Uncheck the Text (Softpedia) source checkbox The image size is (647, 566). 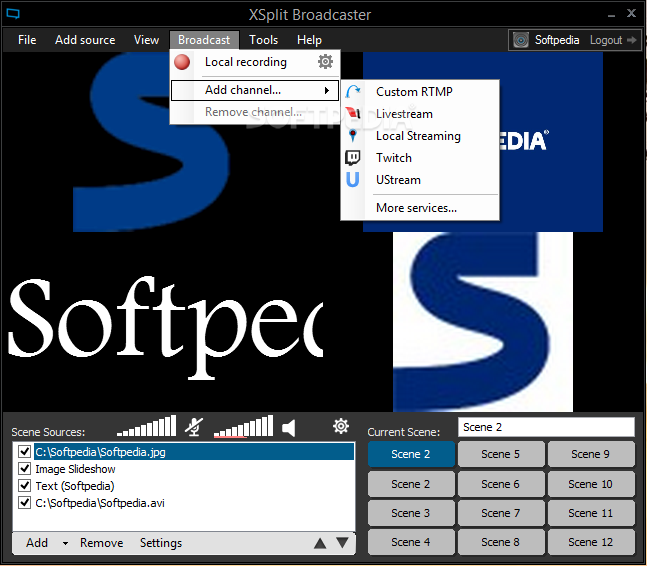pyautogui.click(x=24, y=486)
